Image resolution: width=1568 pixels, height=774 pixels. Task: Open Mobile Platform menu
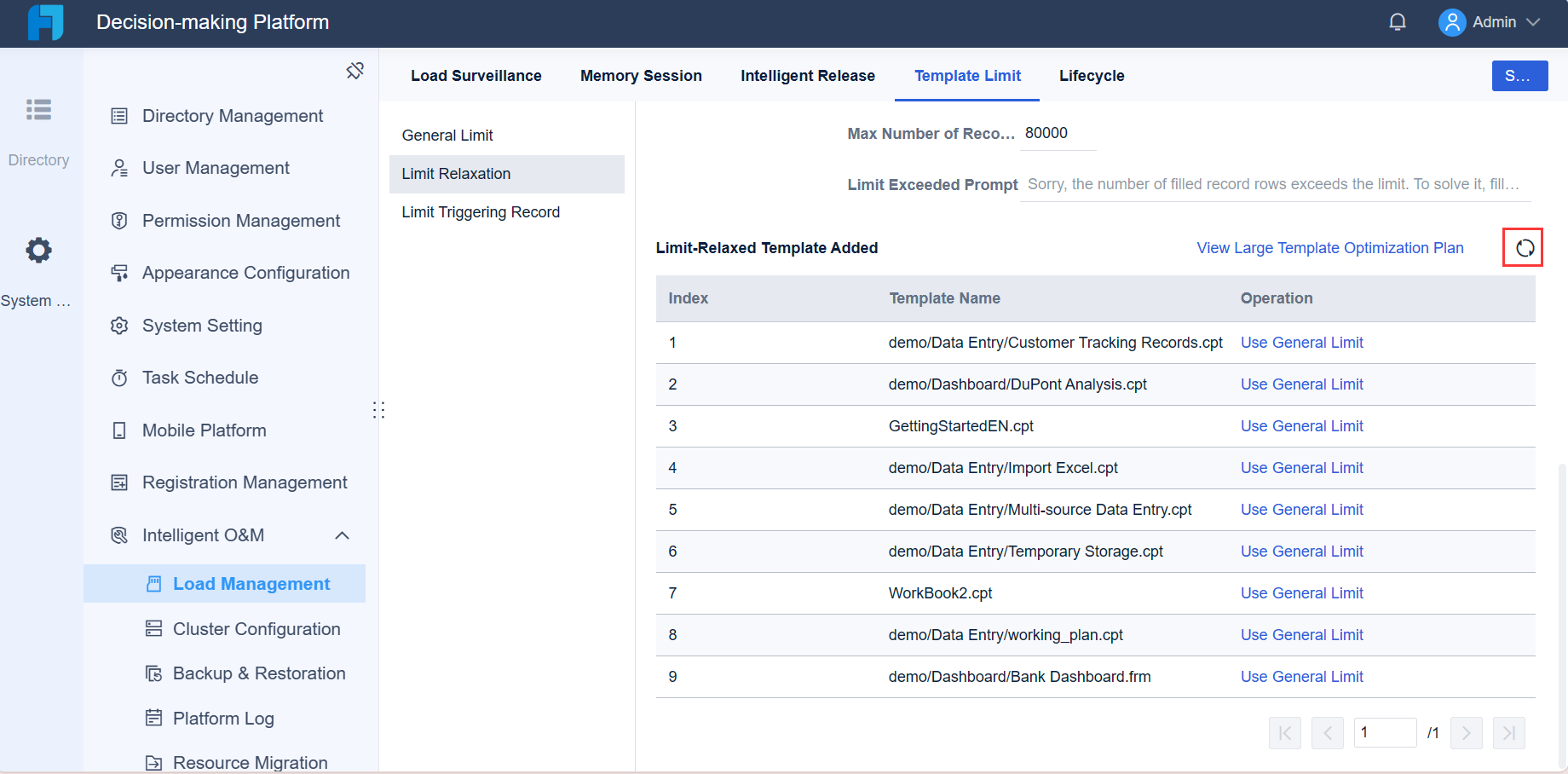point(204,430)
